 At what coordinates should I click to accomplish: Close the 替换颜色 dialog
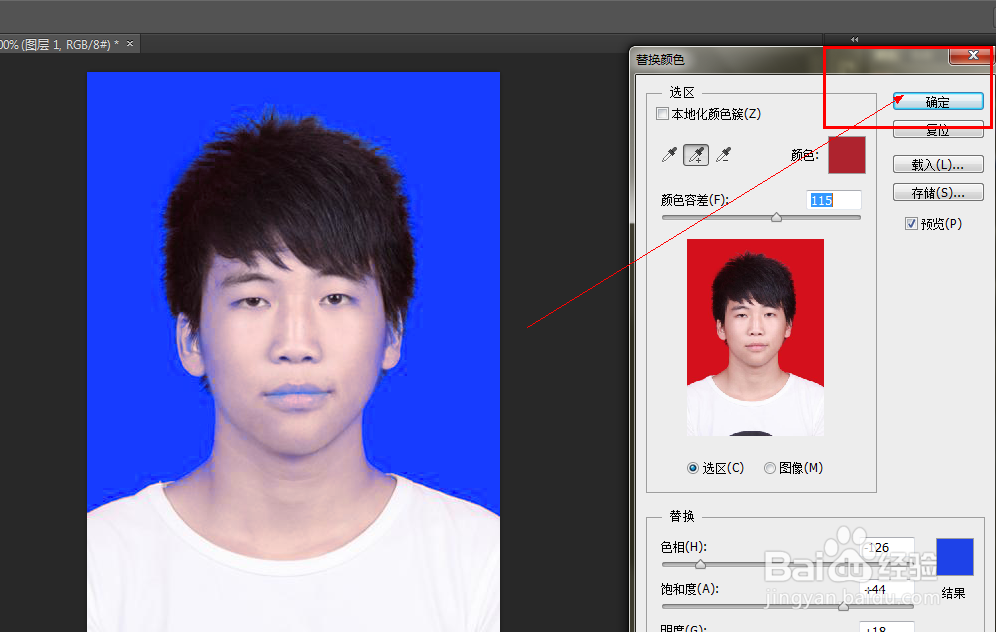(x=972, y=55)
